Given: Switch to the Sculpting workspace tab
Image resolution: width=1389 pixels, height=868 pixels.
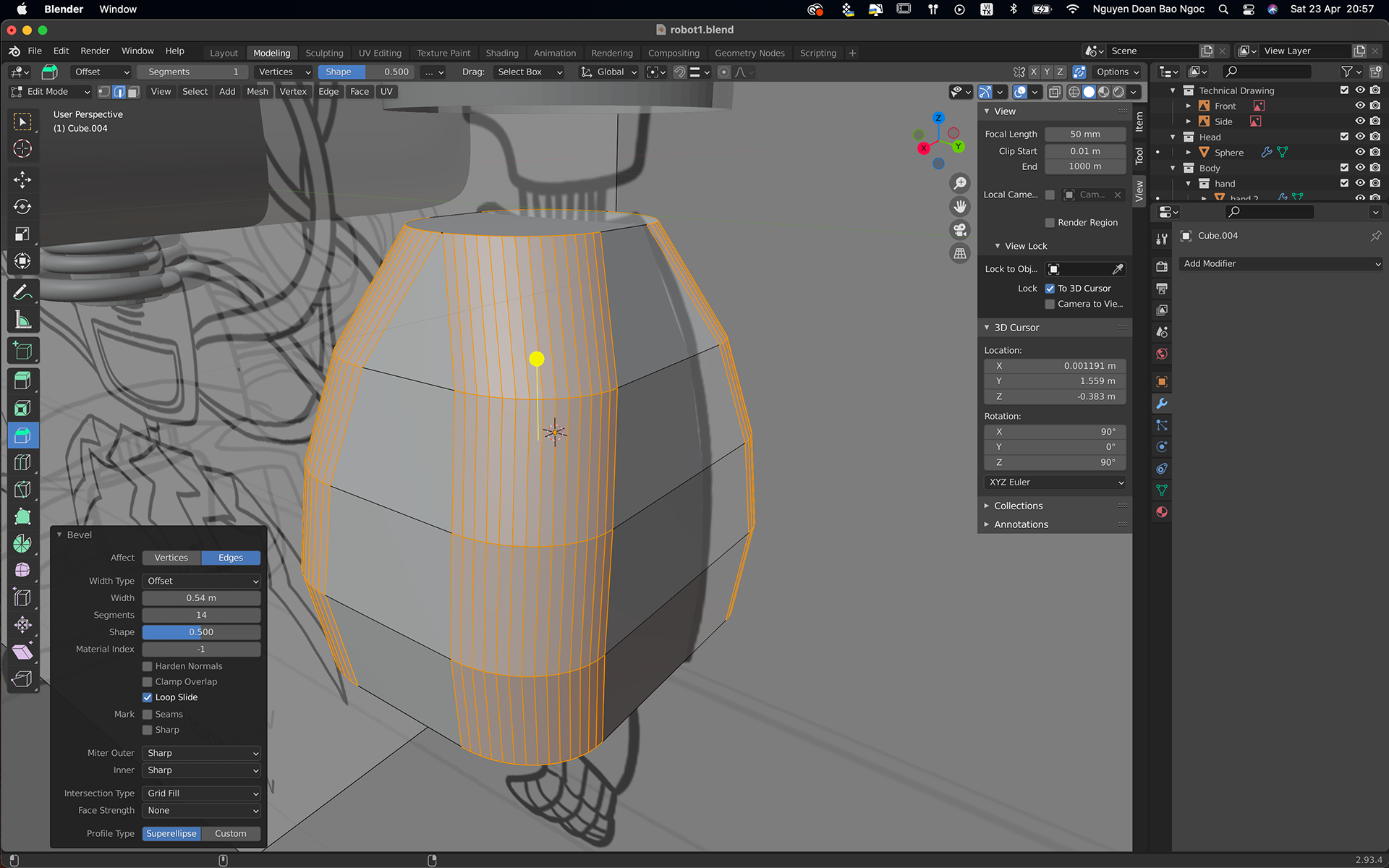Looking at the screenshot, I should coord(324,54).
